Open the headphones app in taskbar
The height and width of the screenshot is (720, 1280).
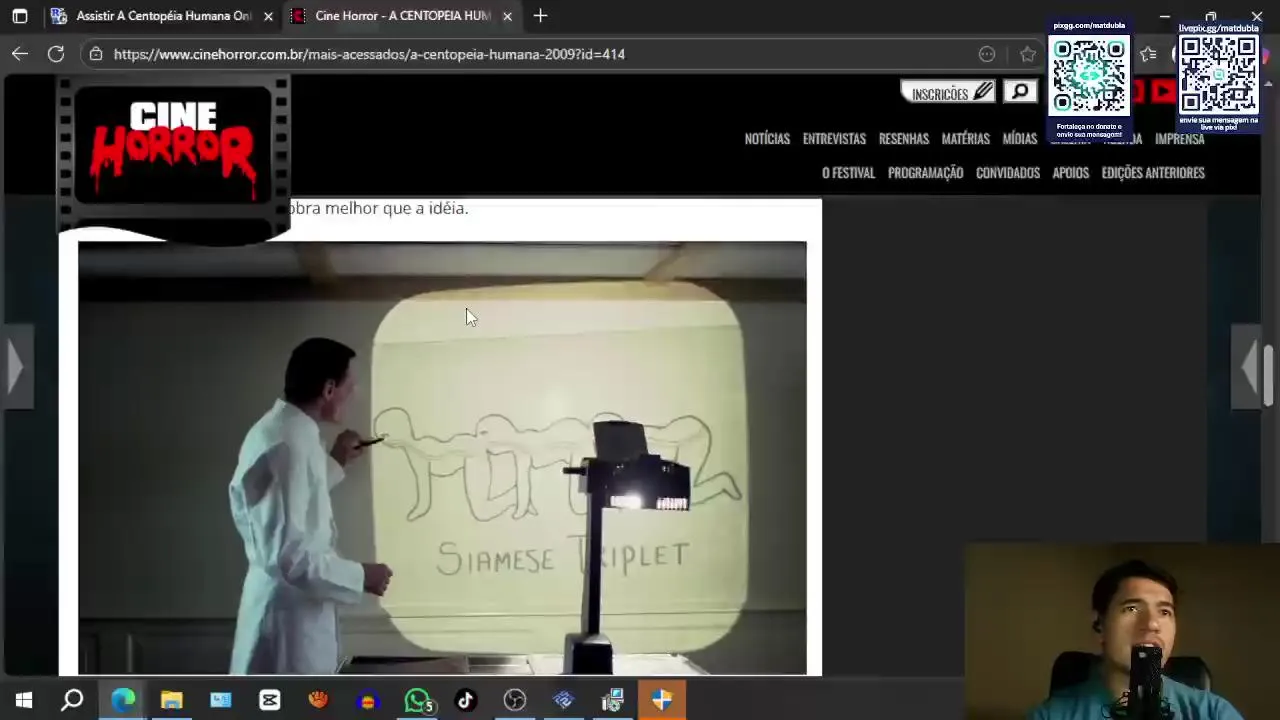point(368,700)
